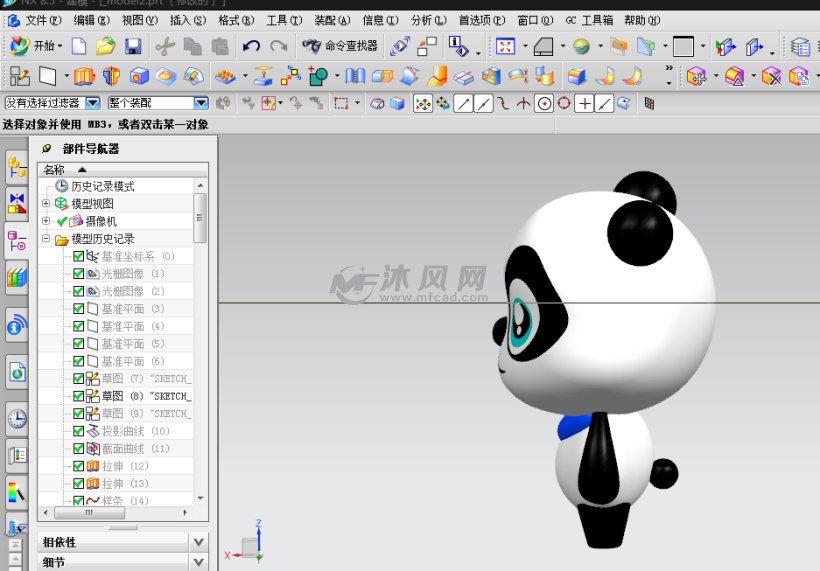Click the Datum plane toolbar icon
Viewport: 820px width, 571px height.
(47, 76)
